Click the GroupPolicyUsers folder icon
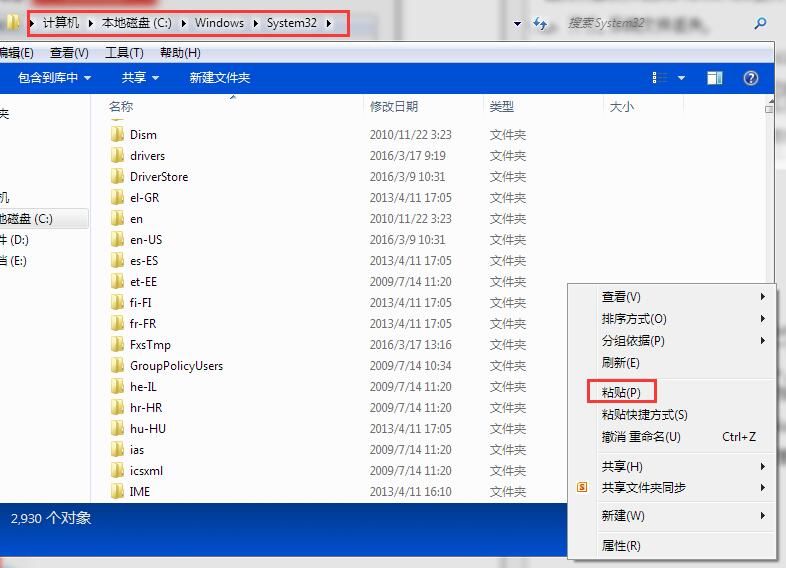This screenshot has width=786, height=568. click(x=117, y=366)
